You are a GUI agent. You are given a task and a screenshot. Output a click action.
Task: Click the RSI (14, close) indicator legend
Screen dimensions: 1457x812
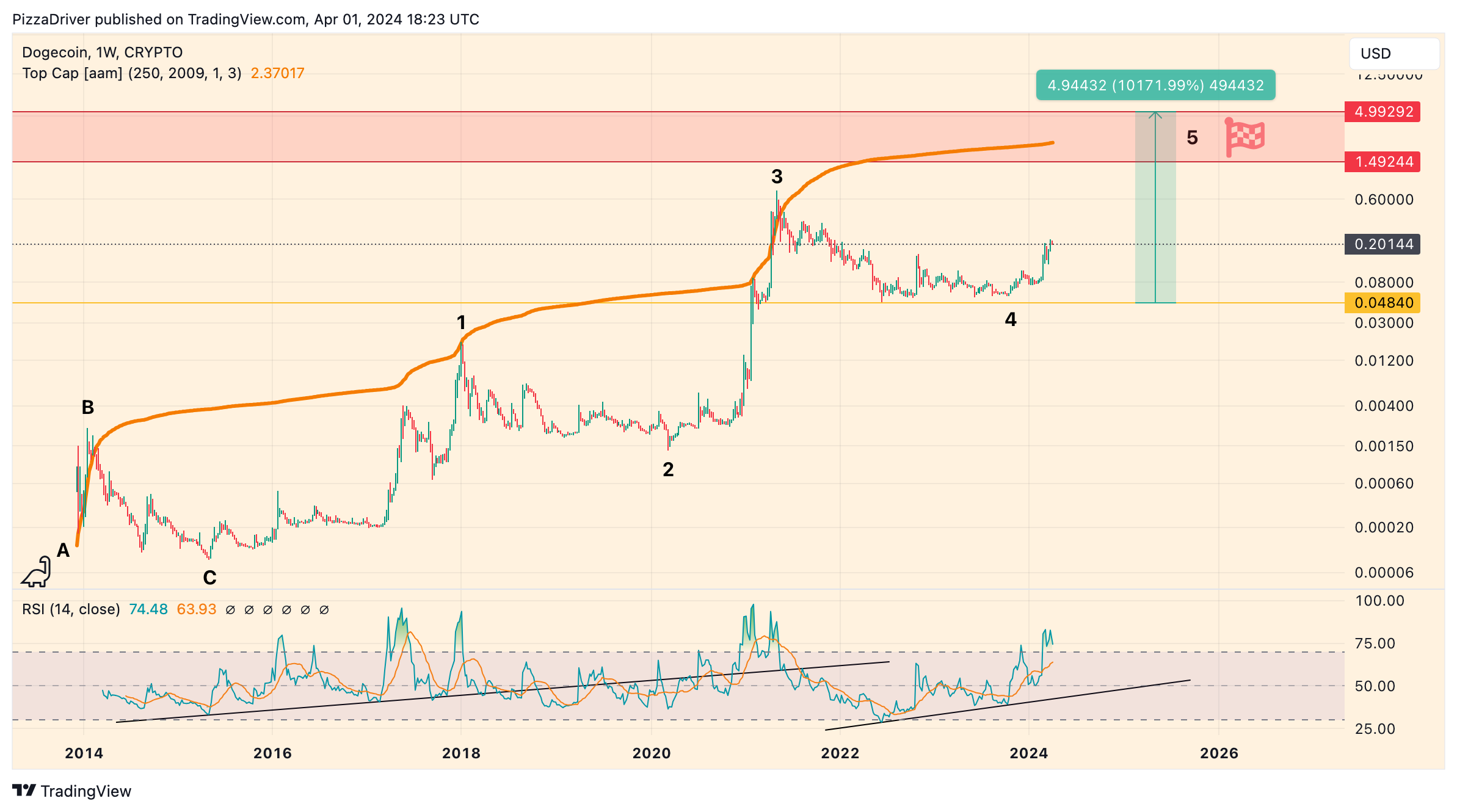(x=71, y=609)
